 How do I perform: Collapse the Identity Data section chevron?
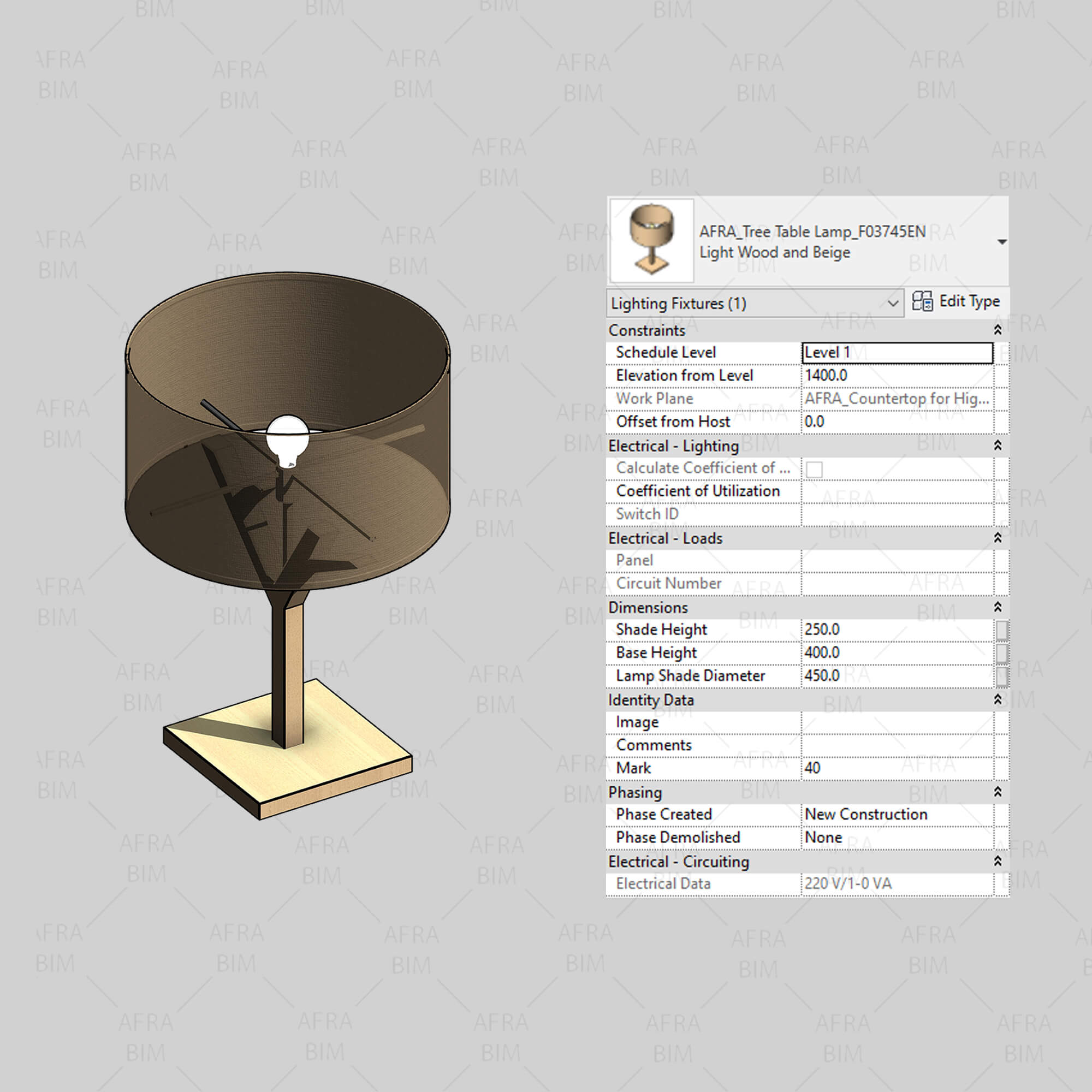point(998,700)
